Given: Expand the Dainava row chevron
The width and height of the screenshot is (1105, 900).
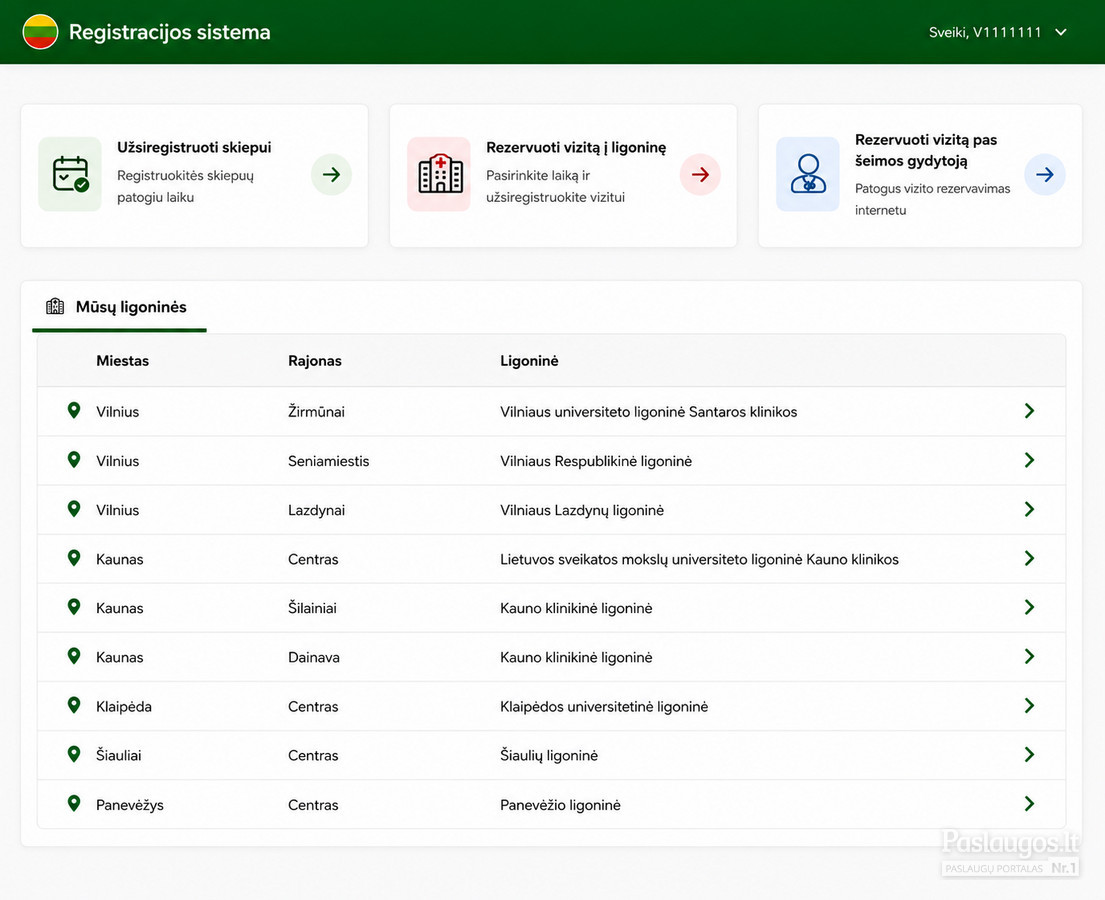Looking at the screenshot, I should click(1029, 656).
